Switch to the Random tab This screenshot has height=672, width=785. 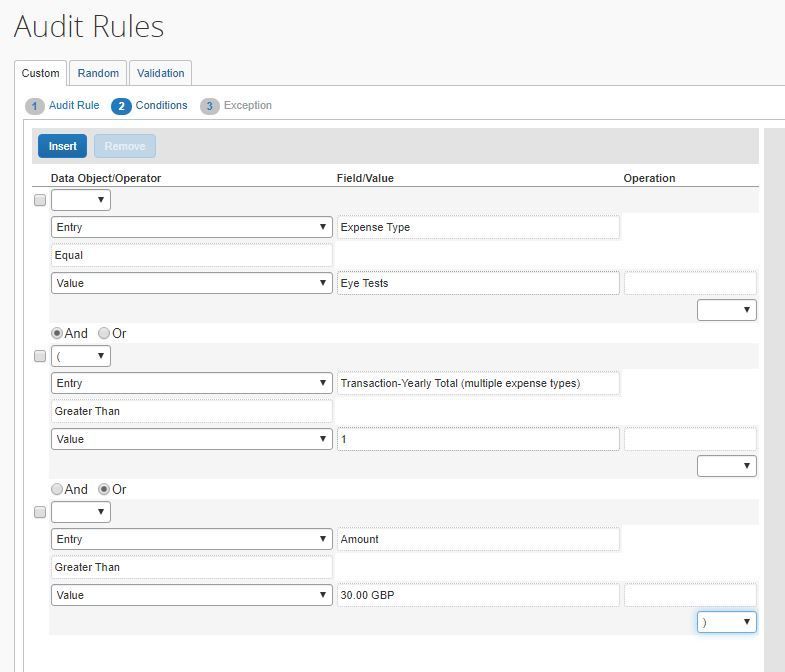98,73
